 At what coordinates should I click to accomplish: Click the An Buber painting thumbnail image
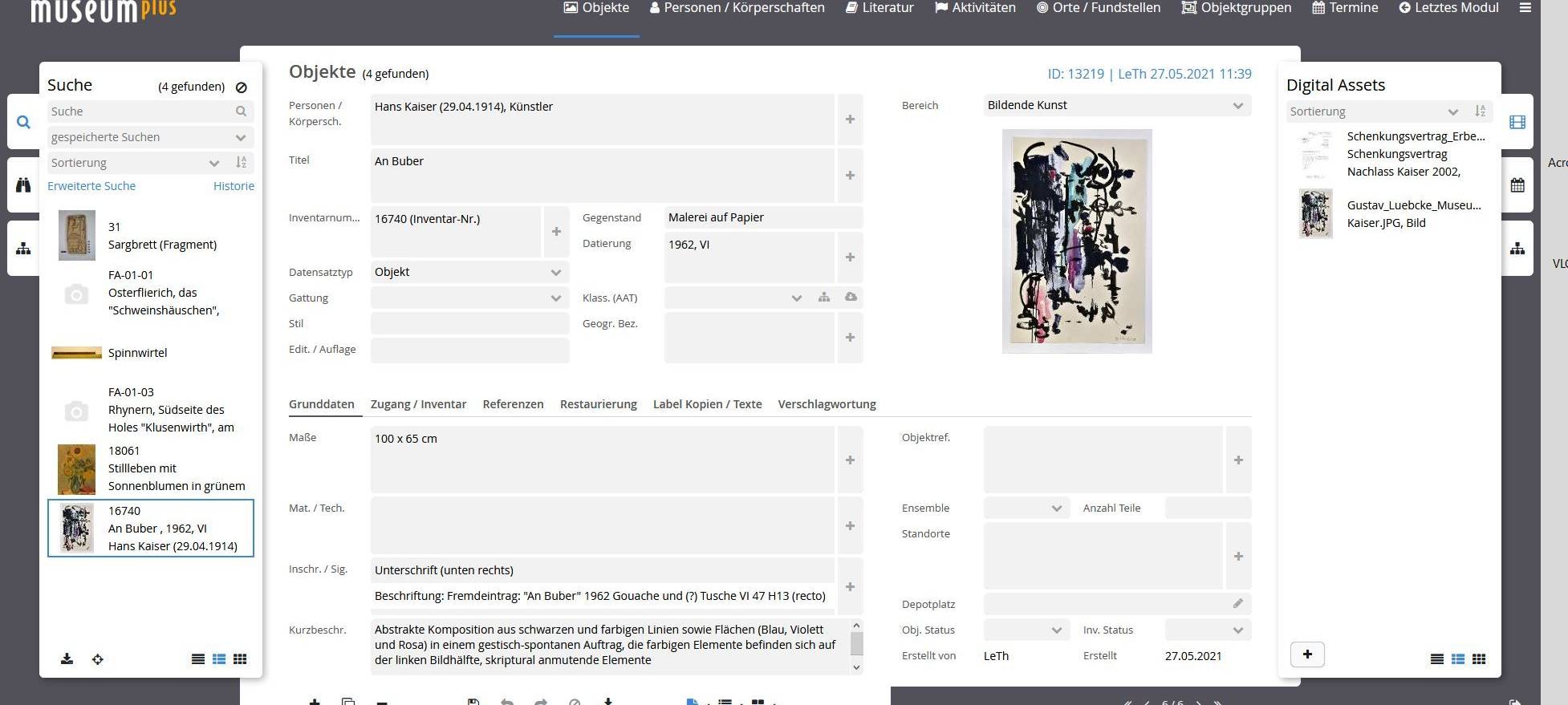coord(1076,241)
